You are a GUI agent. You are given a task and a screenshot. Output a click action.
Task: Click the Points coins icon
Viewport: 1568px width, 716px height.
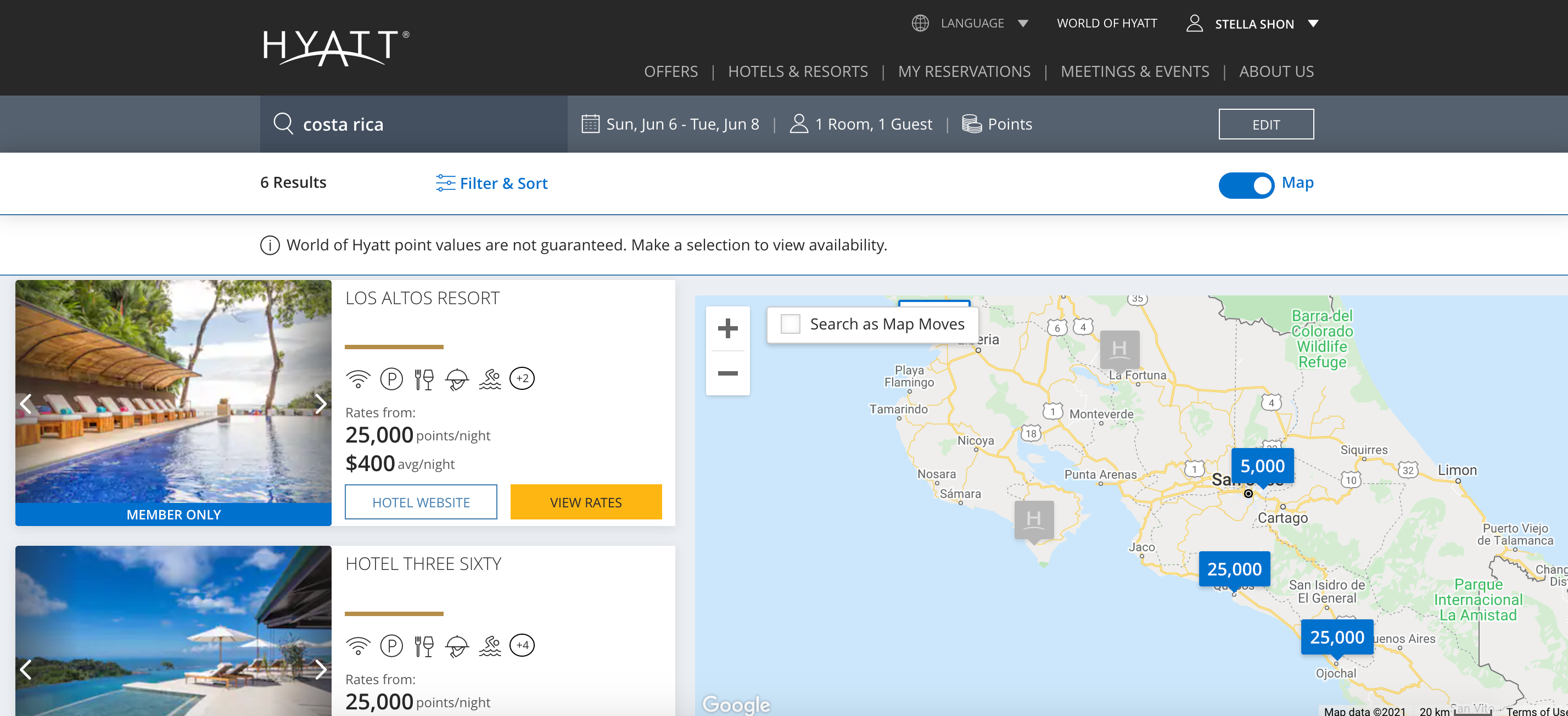point(971,124)
